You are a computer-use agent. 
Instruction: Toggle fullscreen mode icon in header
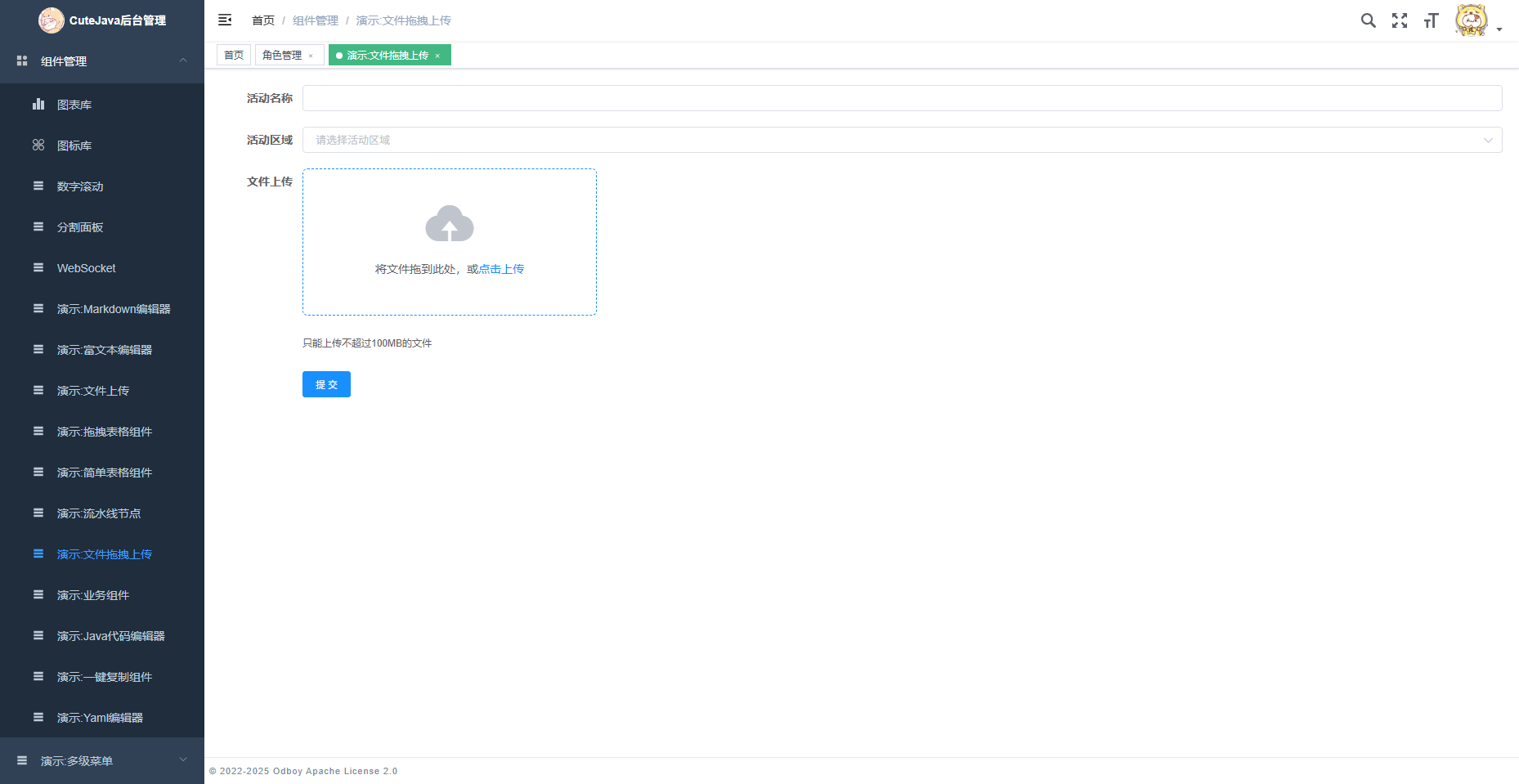click(x=1400, y=20)
